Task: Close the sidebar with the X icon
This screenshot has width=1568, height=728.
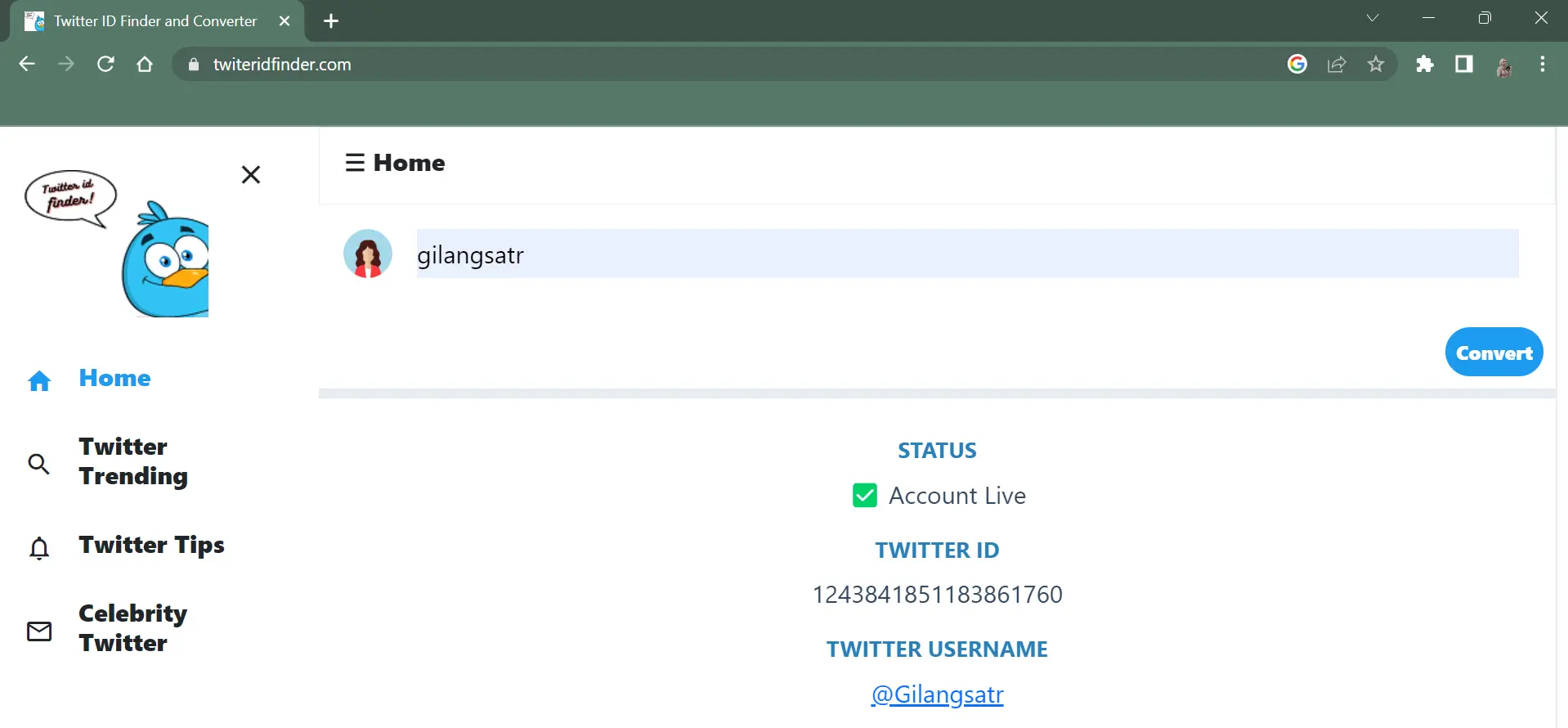Action: tap(251, 174)
